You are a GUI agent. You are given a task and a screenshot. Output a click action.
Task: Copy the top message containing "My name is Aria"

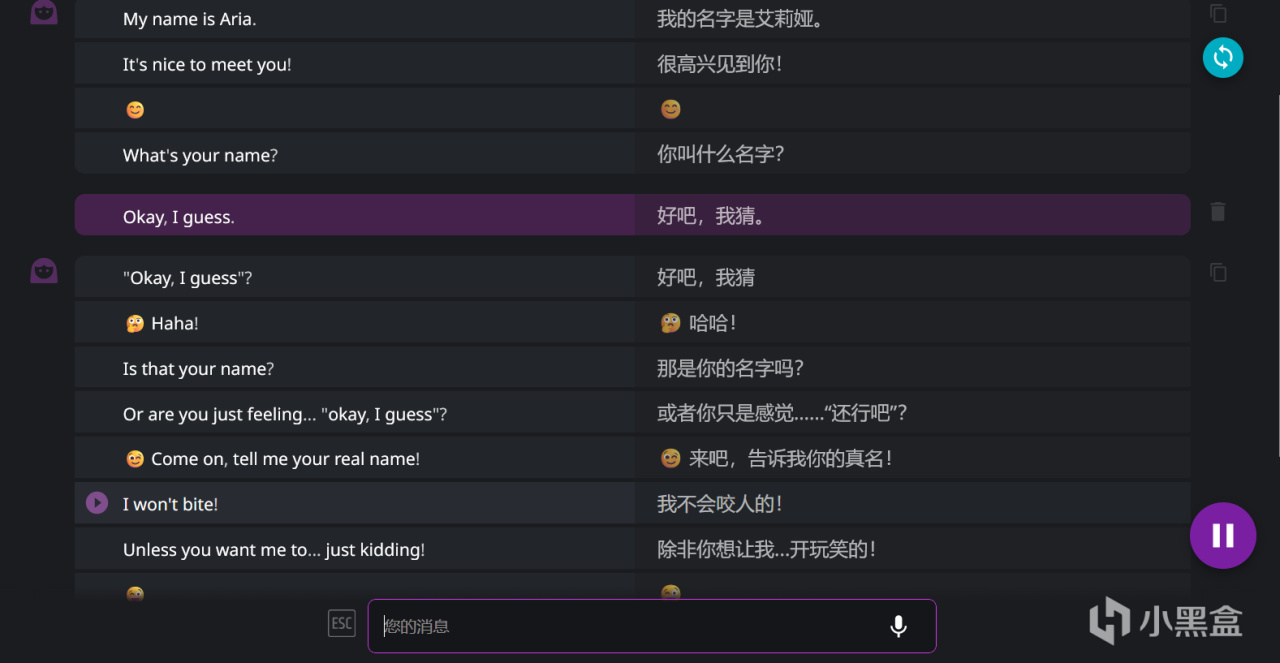click(1217, 13)
